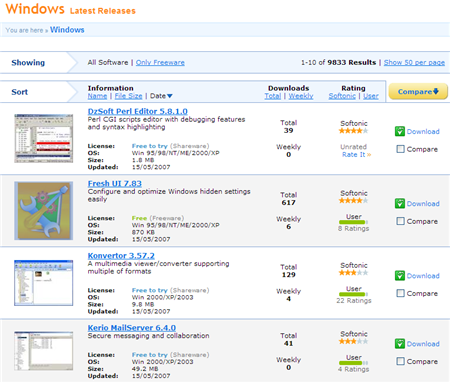Screen dimensions: 450x382
Task: Click the Download link for Konvertor
Action: coord(423,276)
